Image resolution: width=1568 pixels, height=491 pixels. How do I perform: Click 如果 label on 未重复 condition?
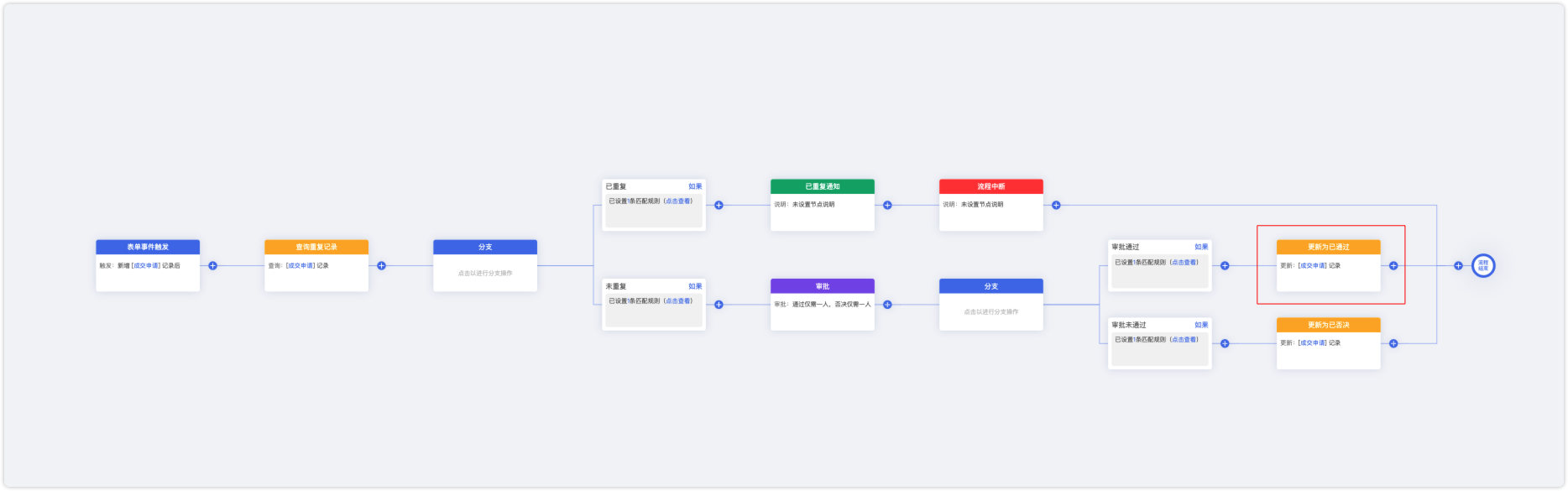click(x=695, y=286)
